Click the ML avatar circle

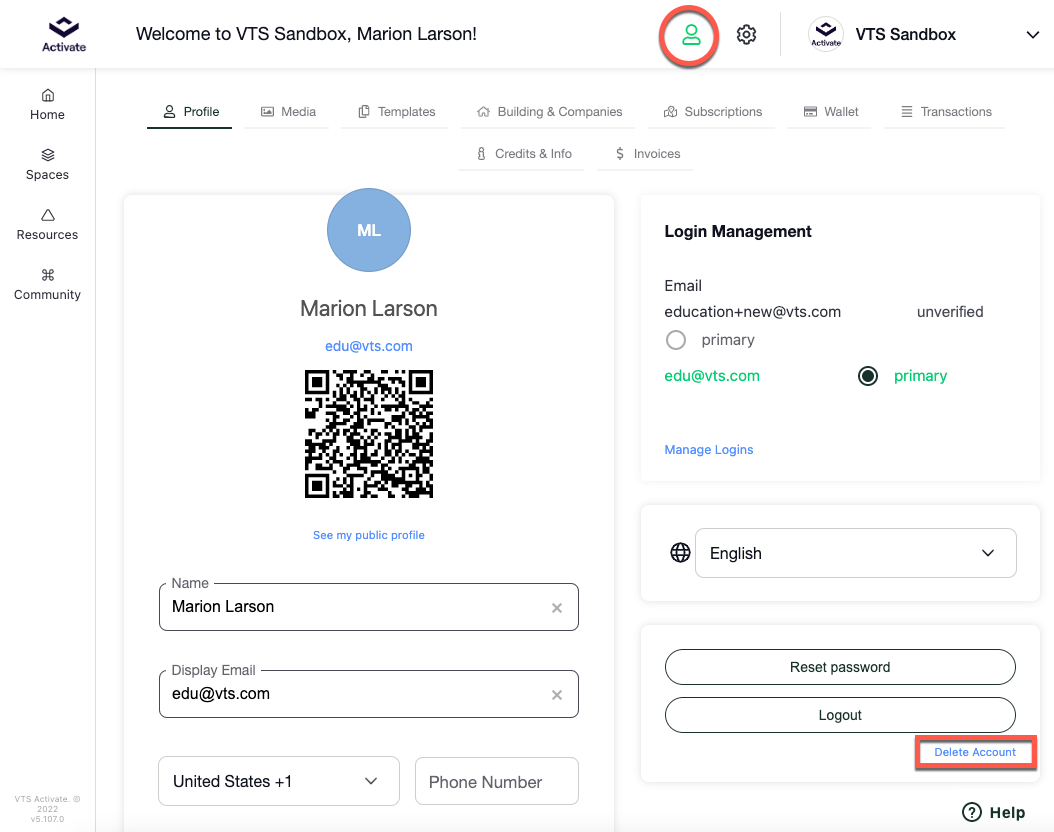(369, 230)
